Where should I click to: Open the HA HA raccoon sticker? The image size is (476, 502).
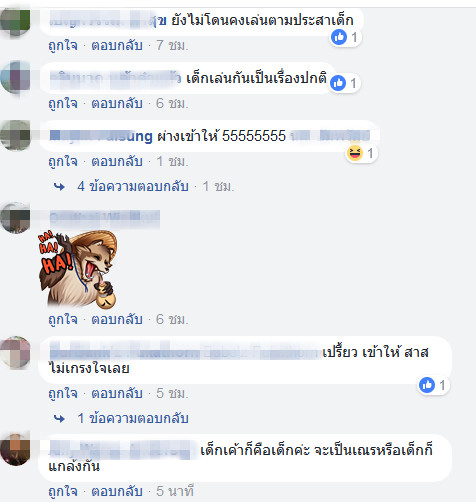click(78, 269)
